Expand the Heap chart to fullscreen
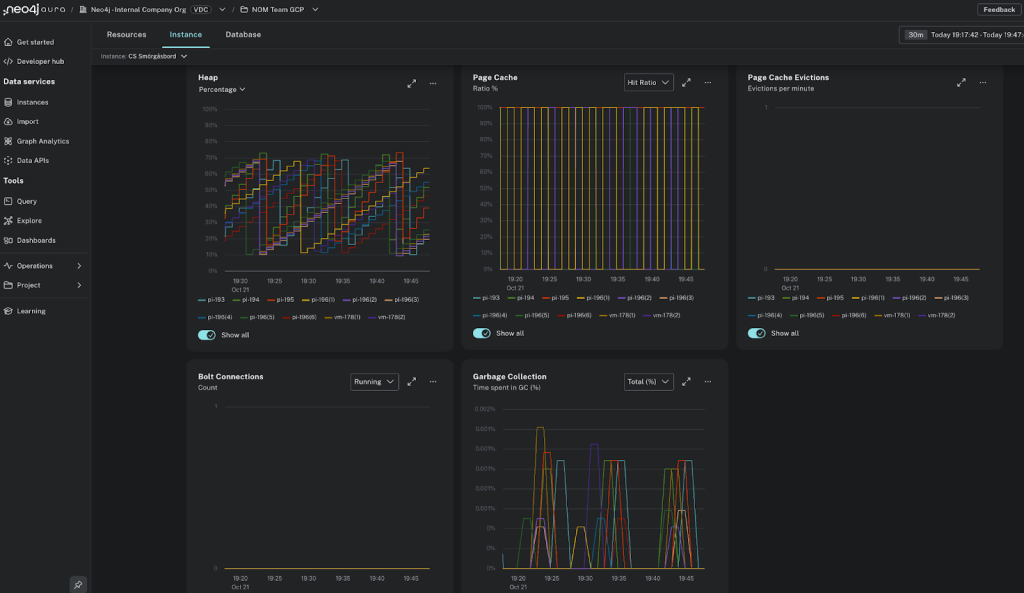The height and width of the screenshot is (593, 1024). click(x=411, y=84)
